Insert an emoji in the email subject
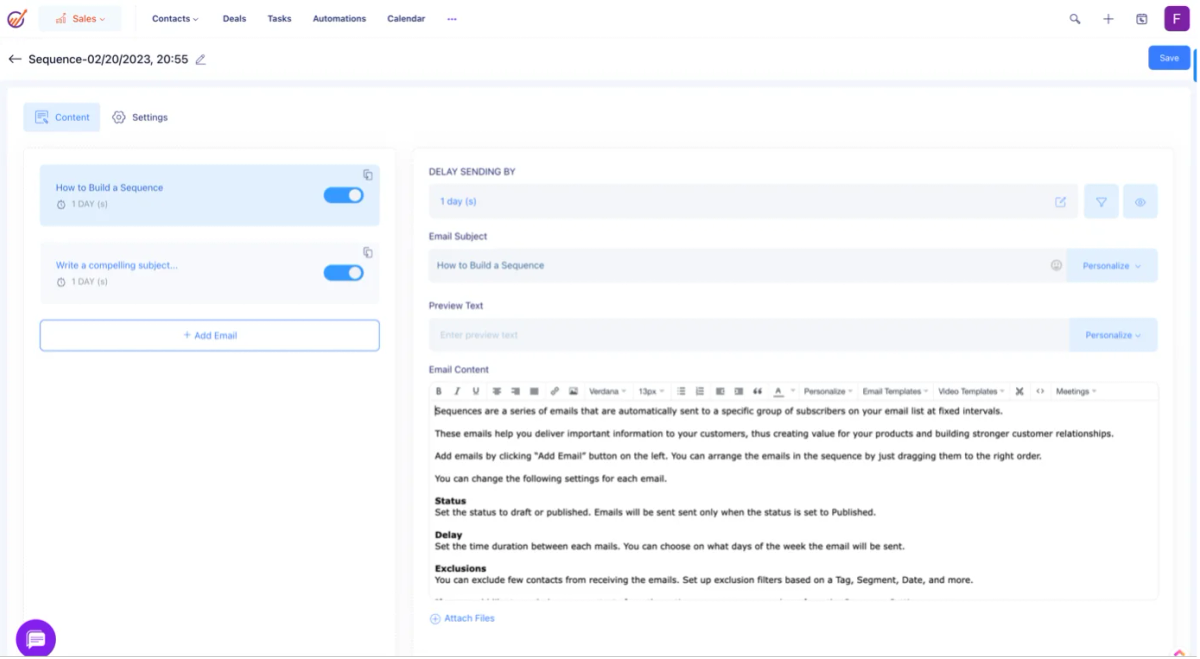This screenshot has width=1200, height=659. [1056, 266]
